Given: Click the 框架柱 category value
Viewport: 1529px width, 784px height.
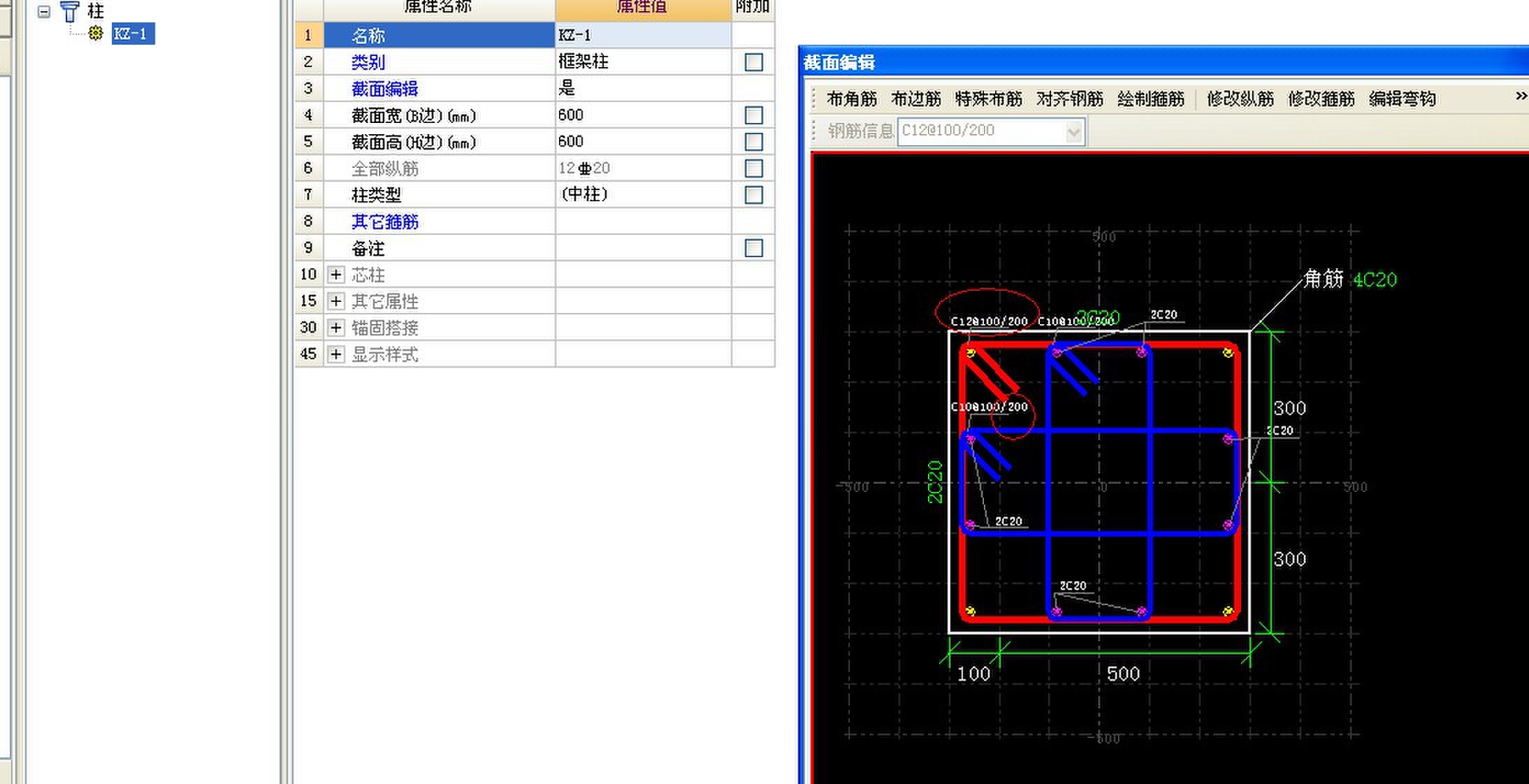Looking at the screenshot, I should (x=584, y=61).
